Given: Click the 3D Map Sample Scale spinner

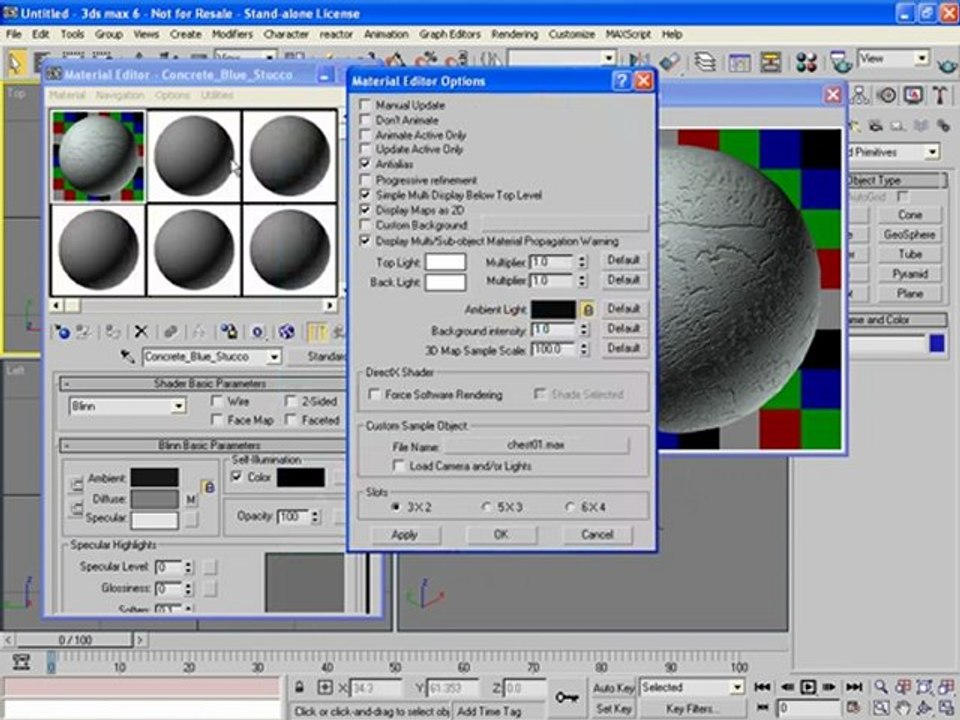Looking at the screenshot, I should point(583,349).
